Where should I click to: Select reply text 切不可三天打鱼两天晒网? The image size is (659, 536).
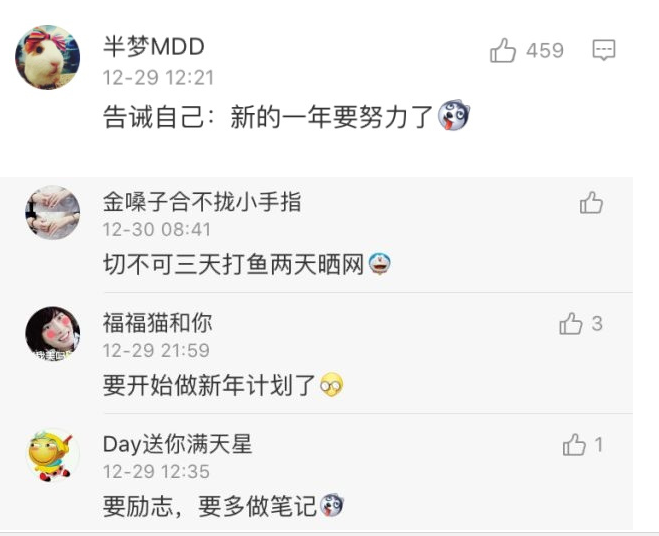click(234, 264)
